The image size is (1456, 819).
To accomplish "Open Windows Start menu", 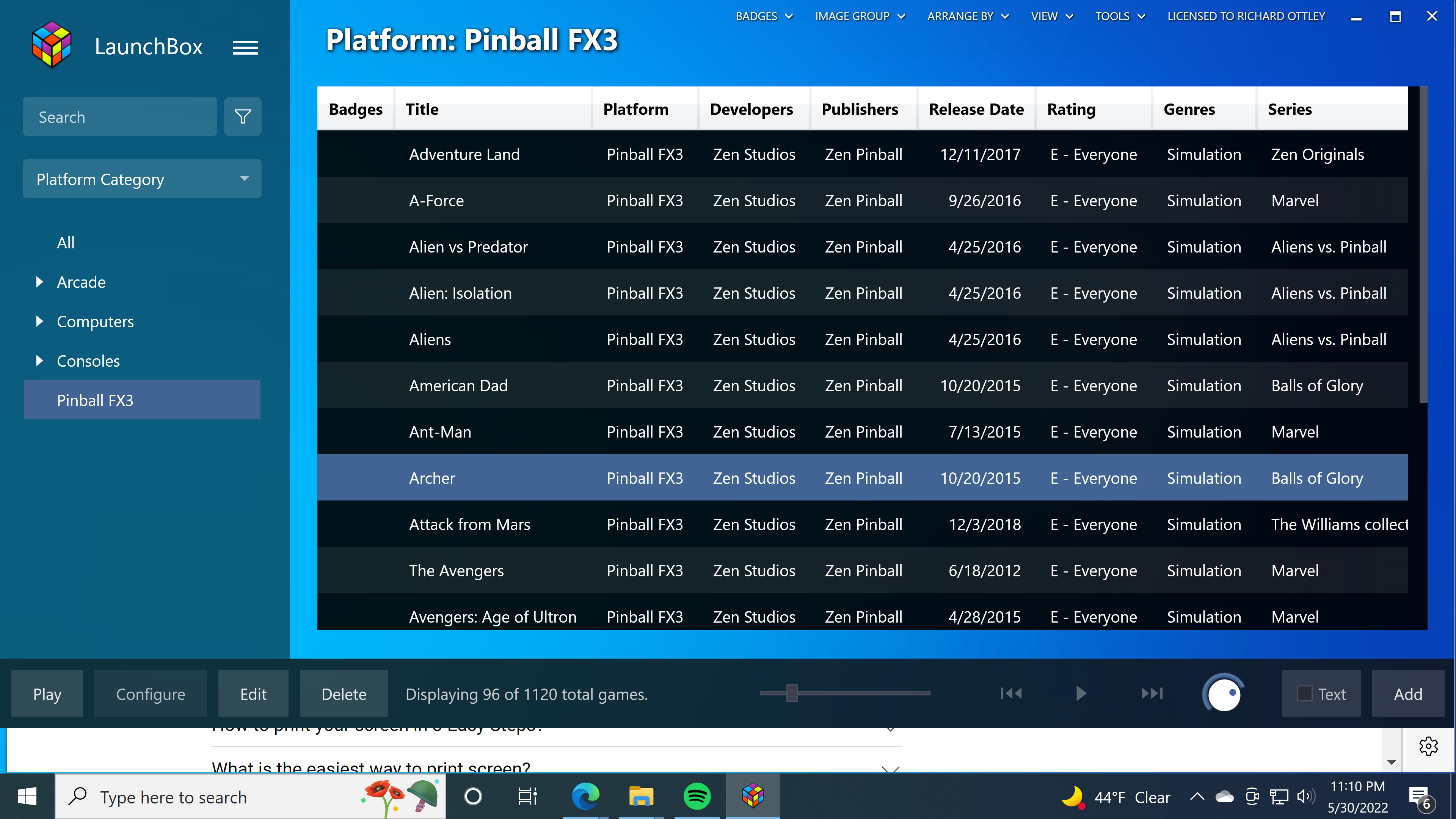I will click(27, 796).
